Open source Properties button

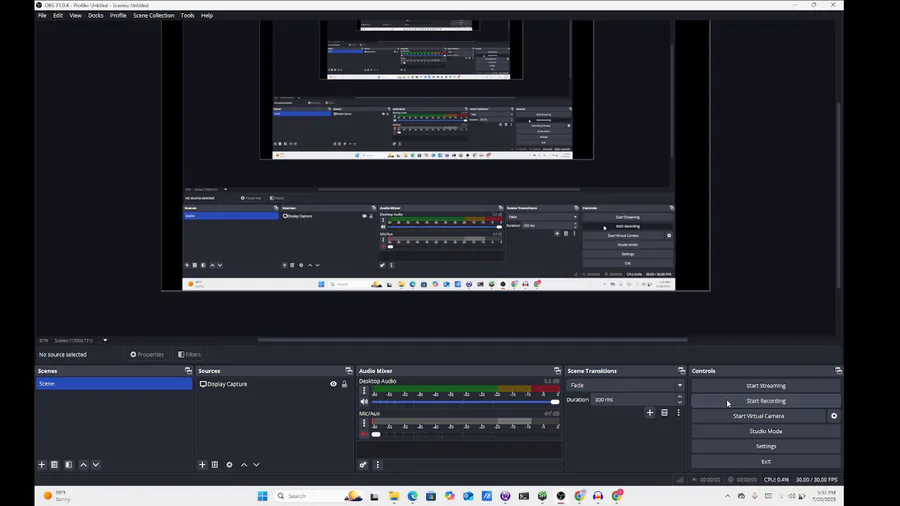click(147, 355)
